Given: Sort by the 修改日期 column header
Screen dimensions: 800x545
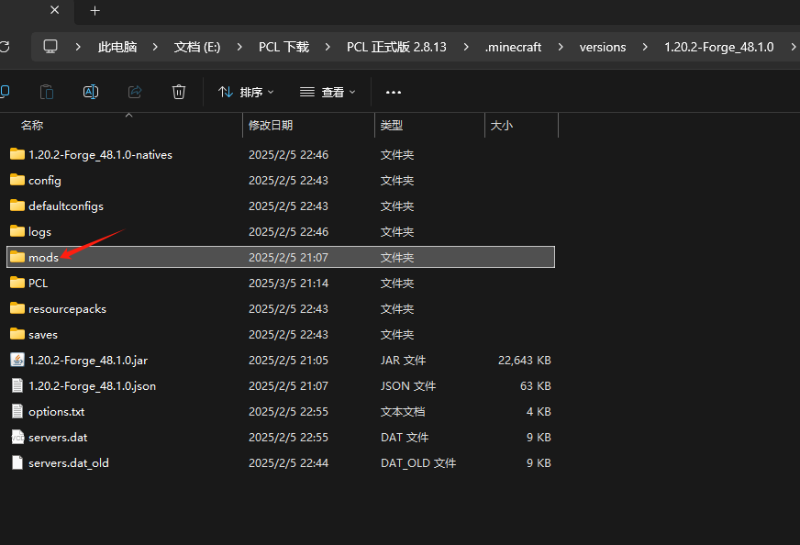Looking at the screenshot, I should [x=271, y=126].
